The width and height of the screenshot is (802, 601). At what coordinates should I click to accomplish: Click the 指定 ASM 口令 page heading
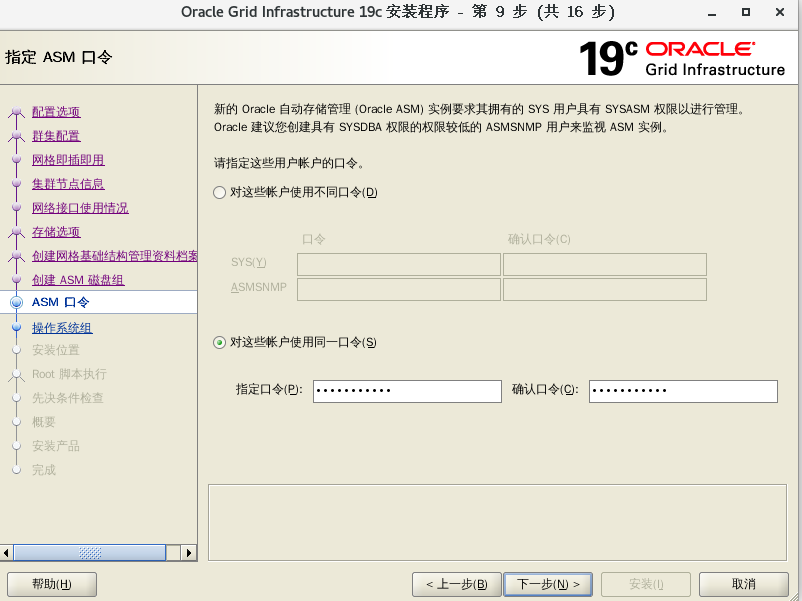(x=58, y=57)
